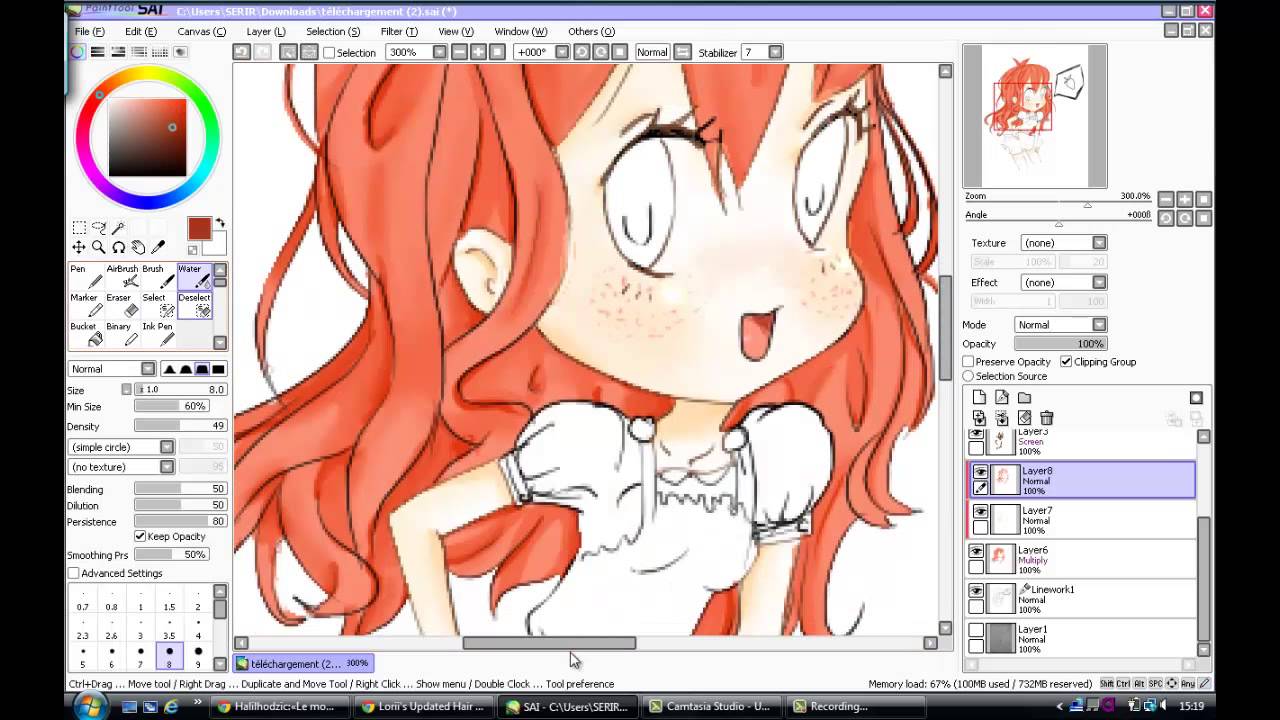
Task: Select Layer7 in the layer list
Action: (1081, 520)
